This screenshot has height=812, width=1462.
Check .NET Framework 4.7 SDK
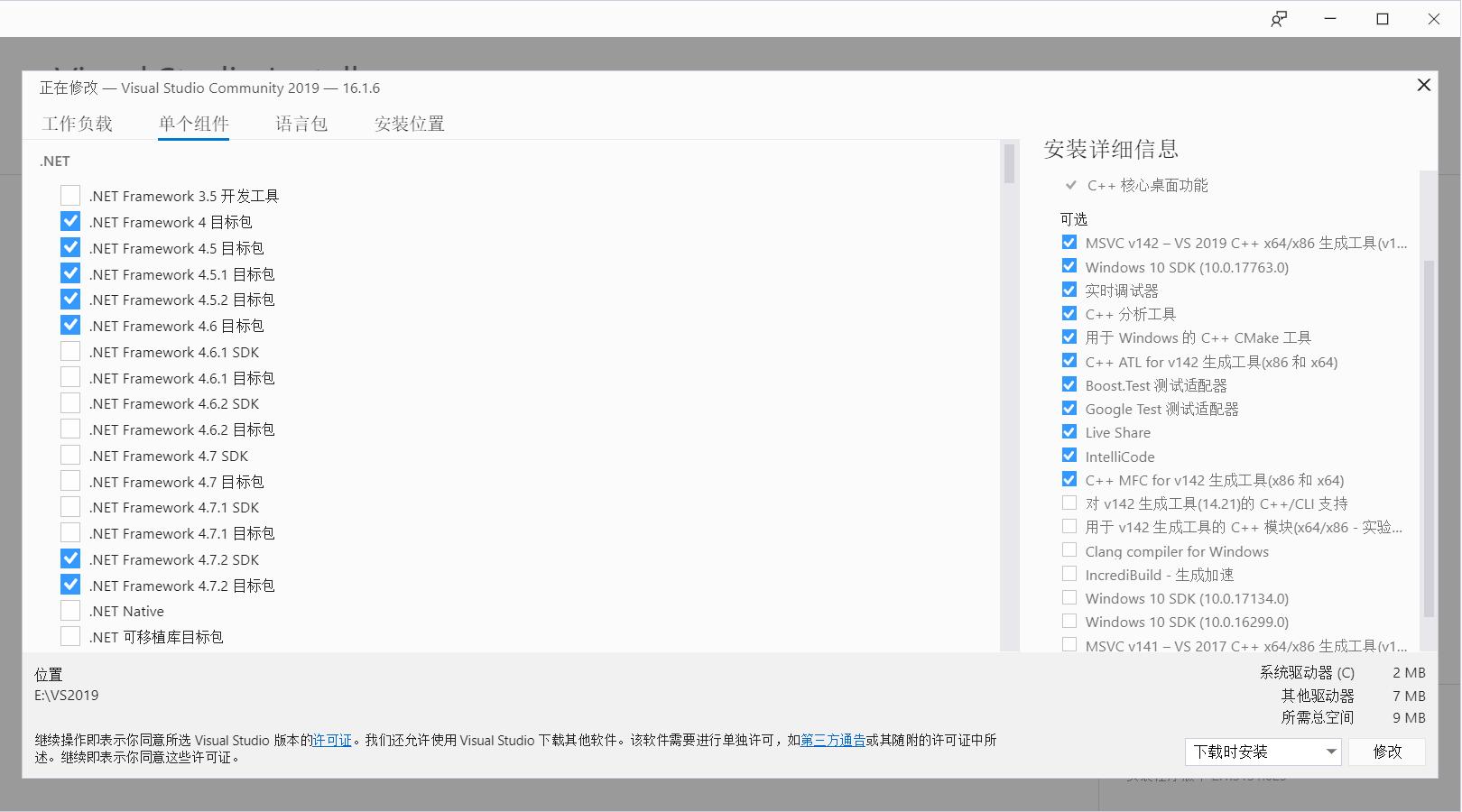click(x=70, y=456)
